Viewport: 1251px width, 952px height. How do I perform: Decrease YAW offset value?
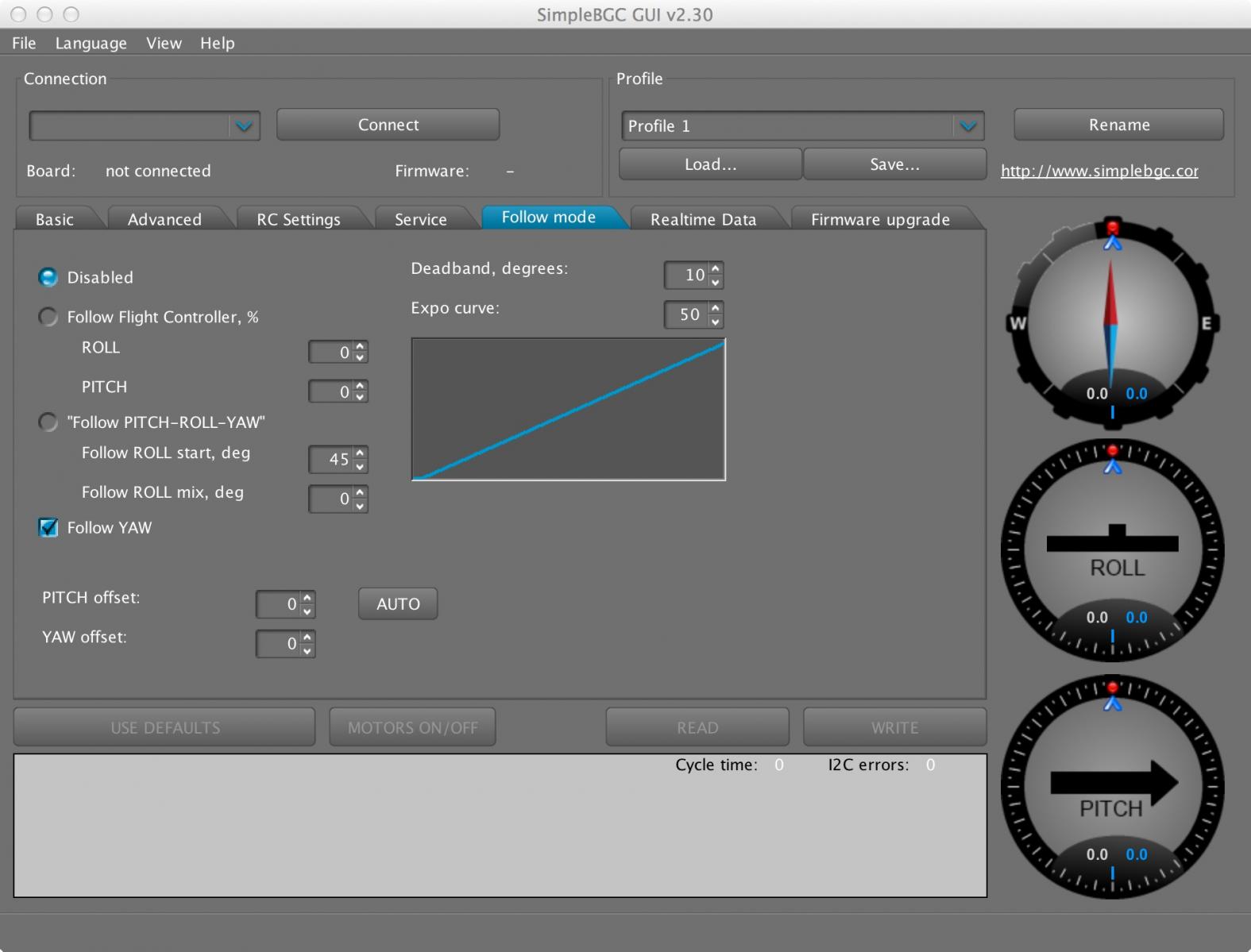pos(307,649)
